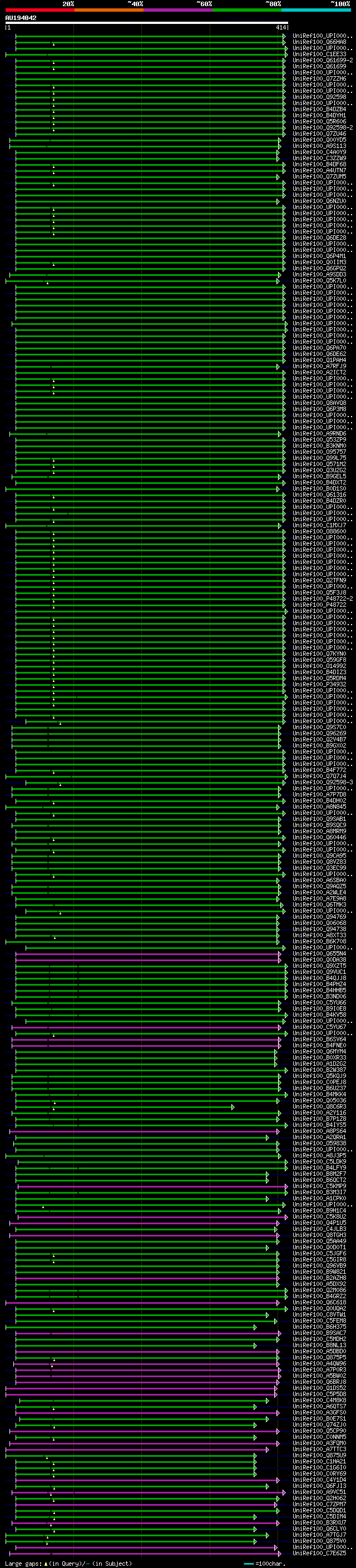This screenshot has height=1568, width=356.
Task: Open hit UniRef100_B4DZB4
Action: [319, 109]
